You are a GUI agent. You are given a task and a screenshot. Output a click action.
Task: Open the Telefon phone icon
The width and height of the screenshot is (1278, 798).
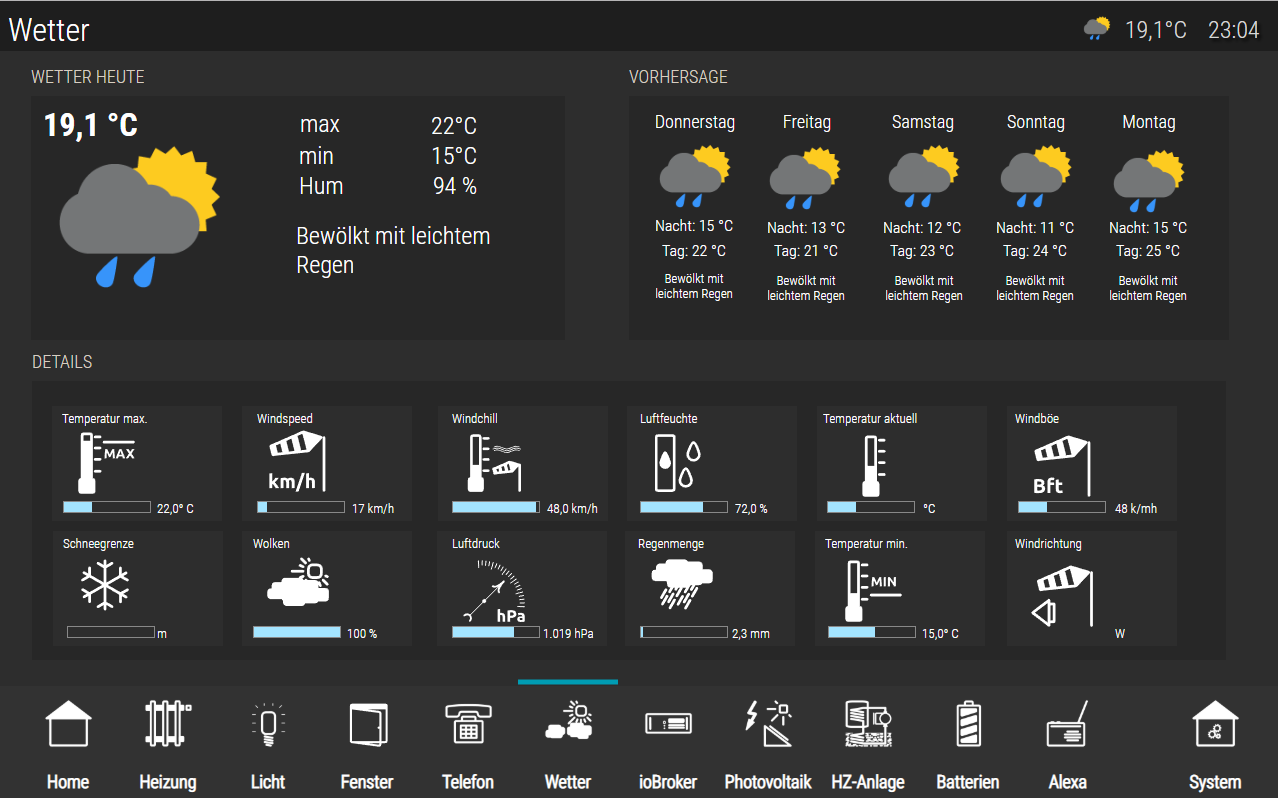click(467, 724)
